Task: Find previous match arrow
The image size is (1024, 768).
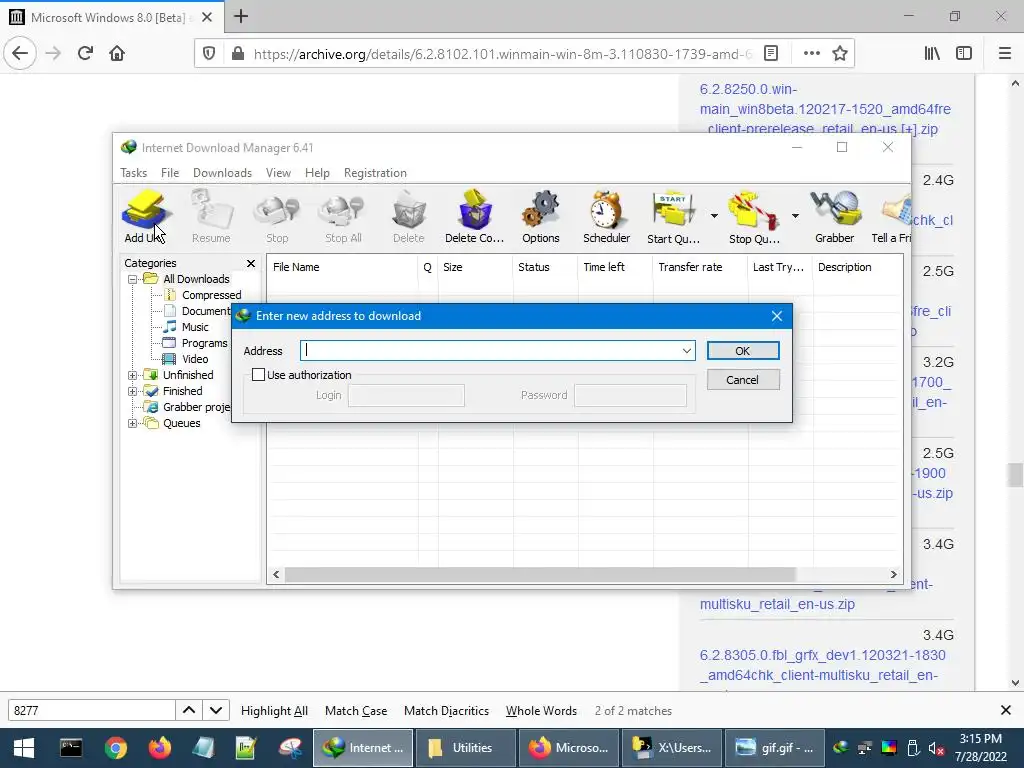Action: 189,710
